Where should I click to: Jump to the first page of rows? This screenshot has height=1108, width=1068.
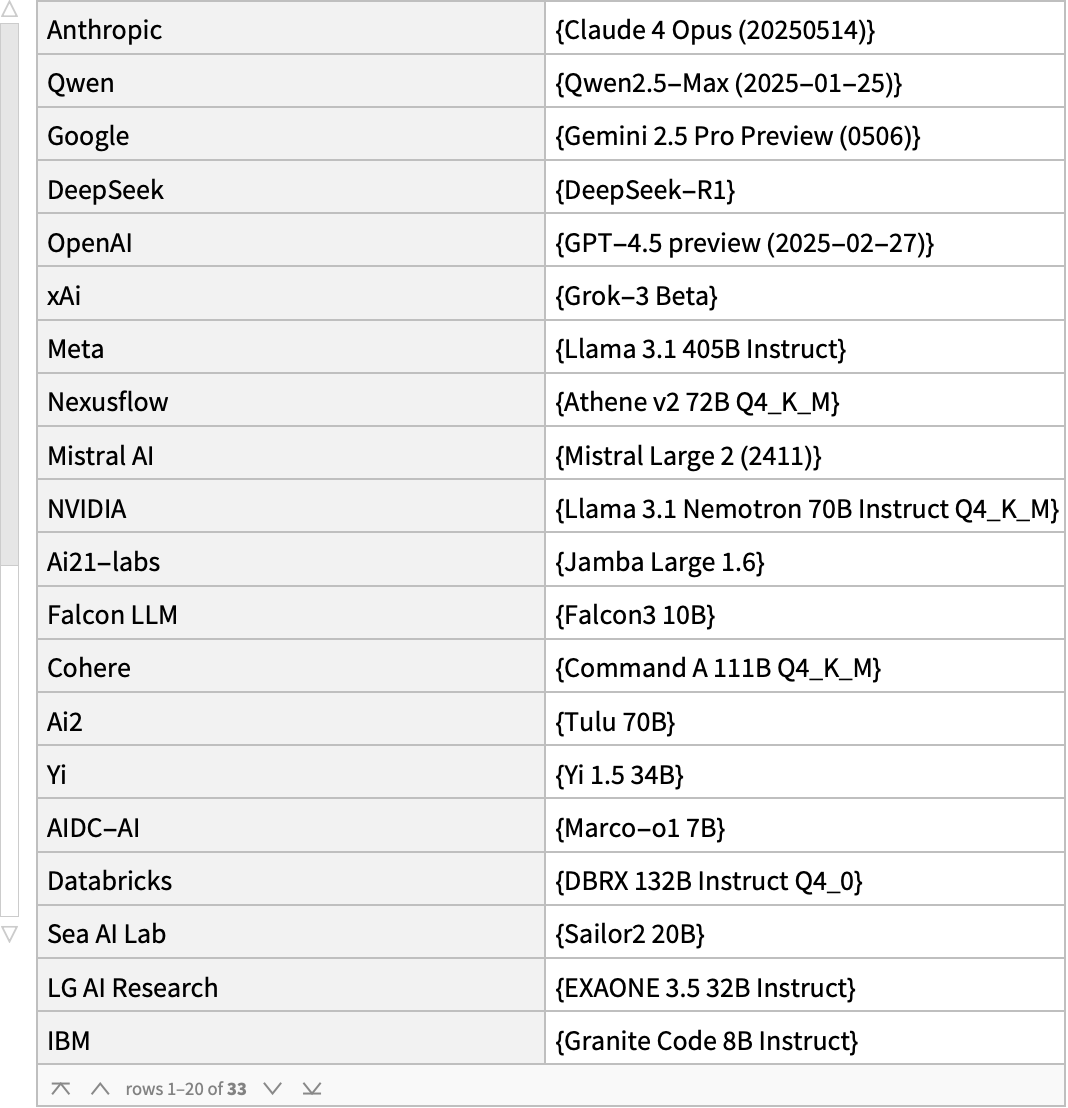(x=61, y=1088)
